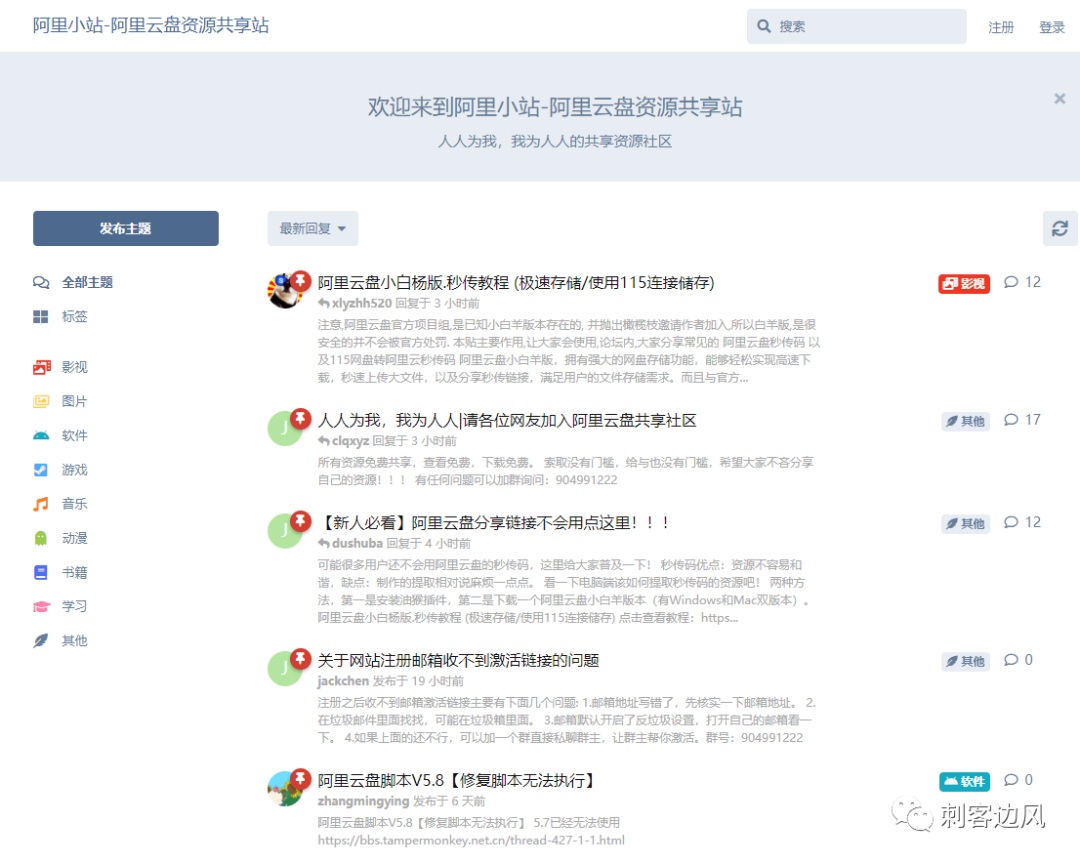The image size is (1080, 863).
Task: Click username xlyzhh520
Action: (362, 303)
